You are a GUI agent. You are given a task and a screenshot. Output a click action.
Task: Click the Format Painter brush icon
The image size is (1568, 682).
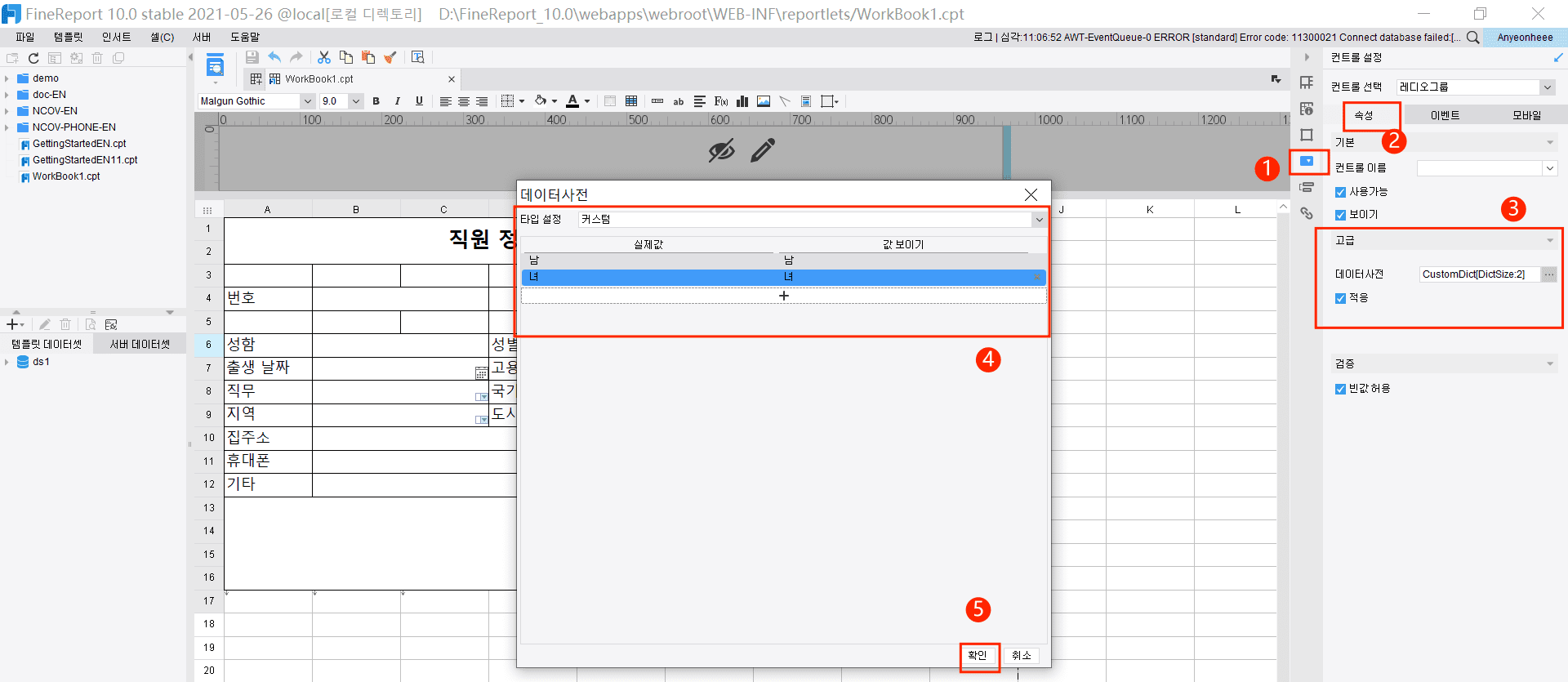(390, 57)
